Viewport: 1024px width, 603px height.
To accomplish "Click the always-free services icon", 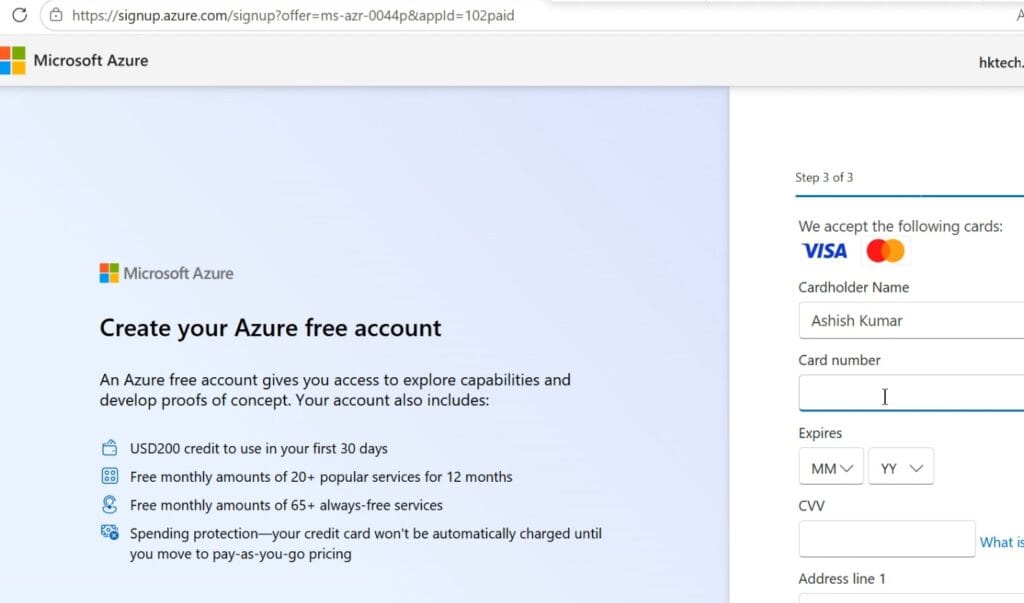I will click(110, 504).
